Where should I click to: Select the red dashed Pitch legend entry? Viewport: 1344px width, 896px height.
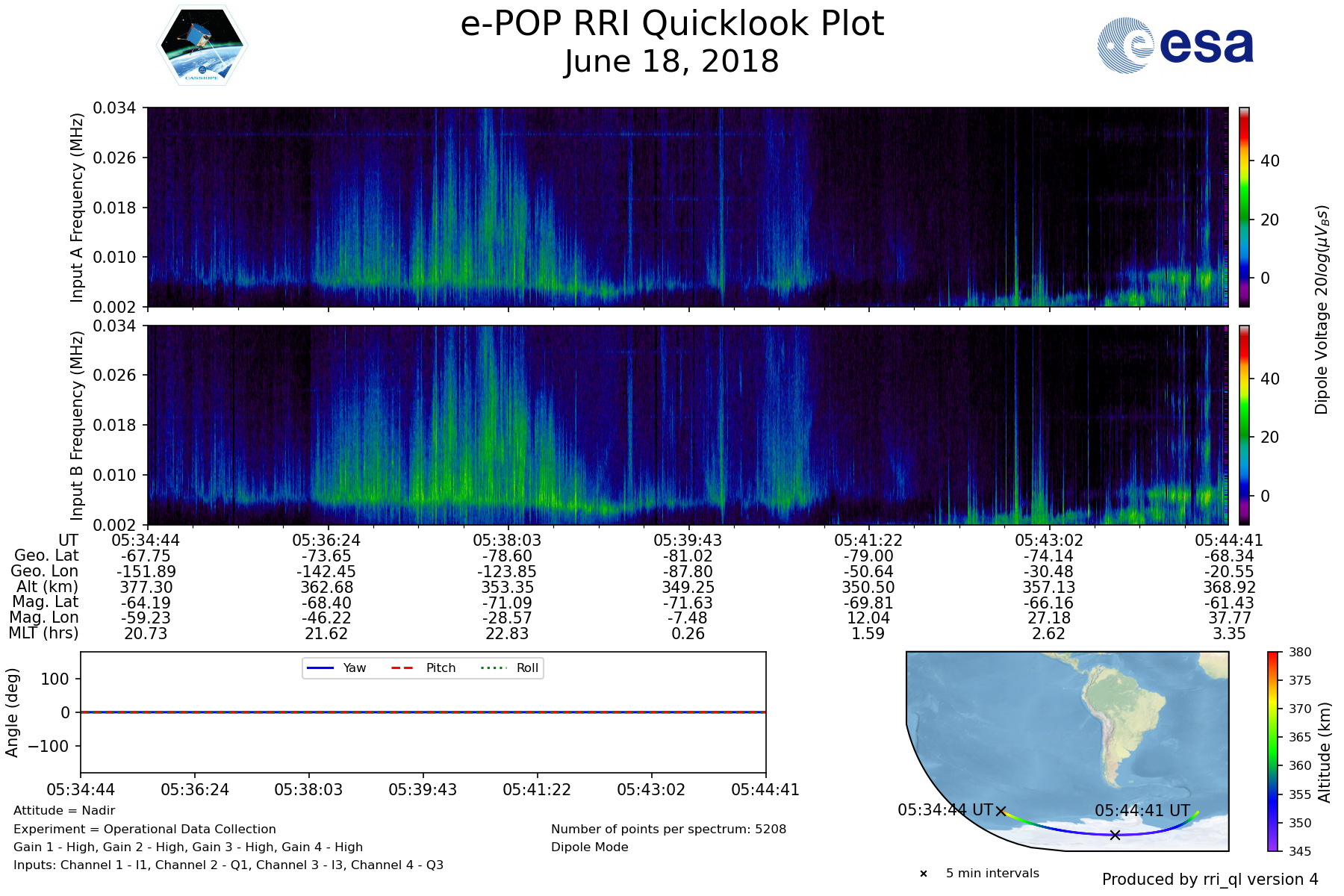tap(423, 668)
